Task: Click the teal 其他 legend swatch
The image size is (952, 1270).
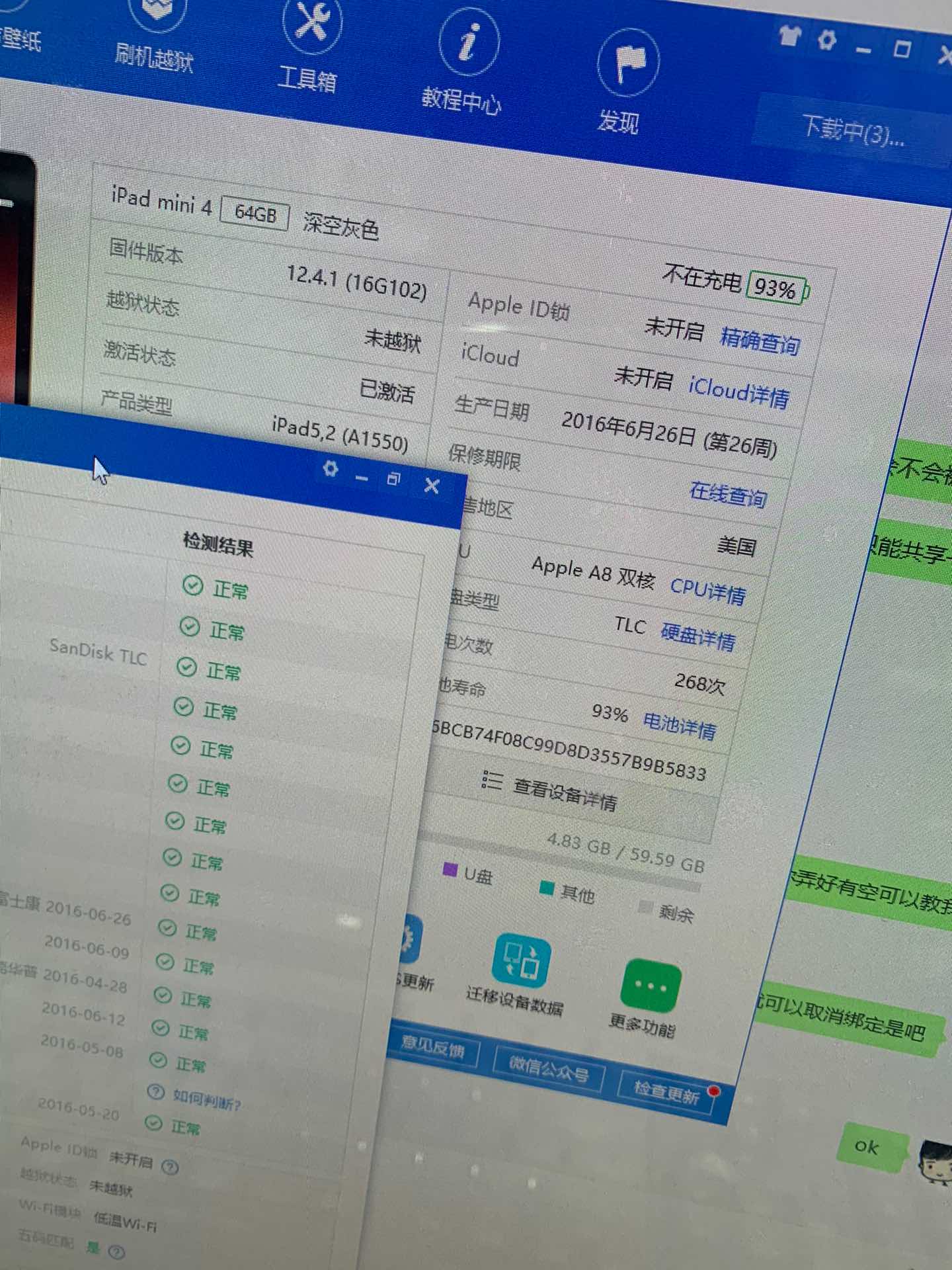Action: tap(546, 887)
